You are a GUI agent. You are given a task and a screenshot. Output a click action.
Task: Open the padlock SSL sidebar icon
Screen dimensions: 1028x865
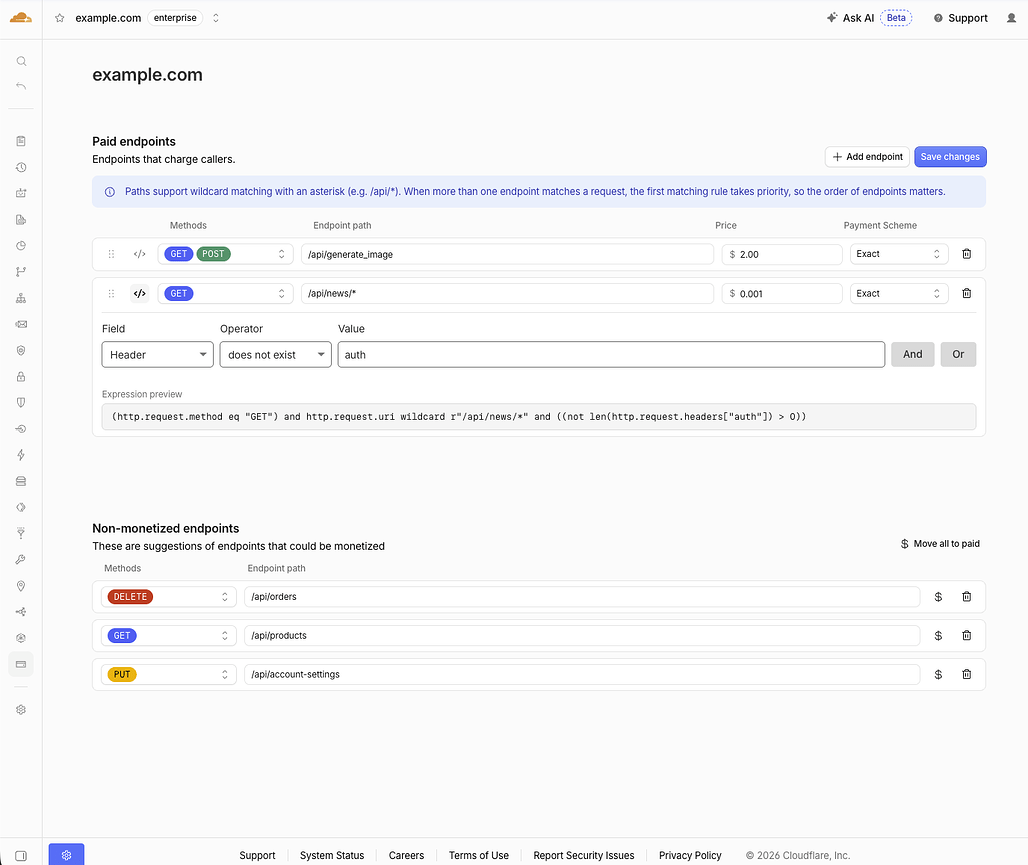point(21,376)
